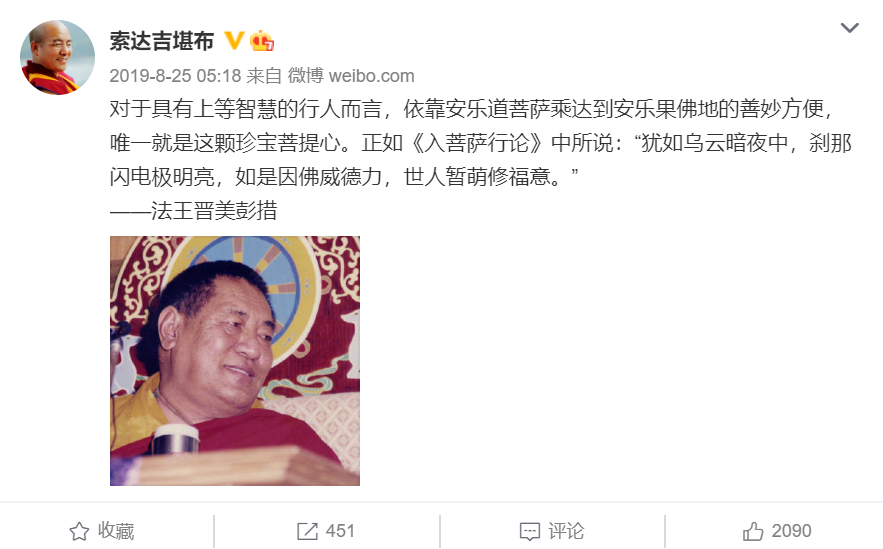Repost using the 451 count button
883x549 pixels.
[326, 531]
